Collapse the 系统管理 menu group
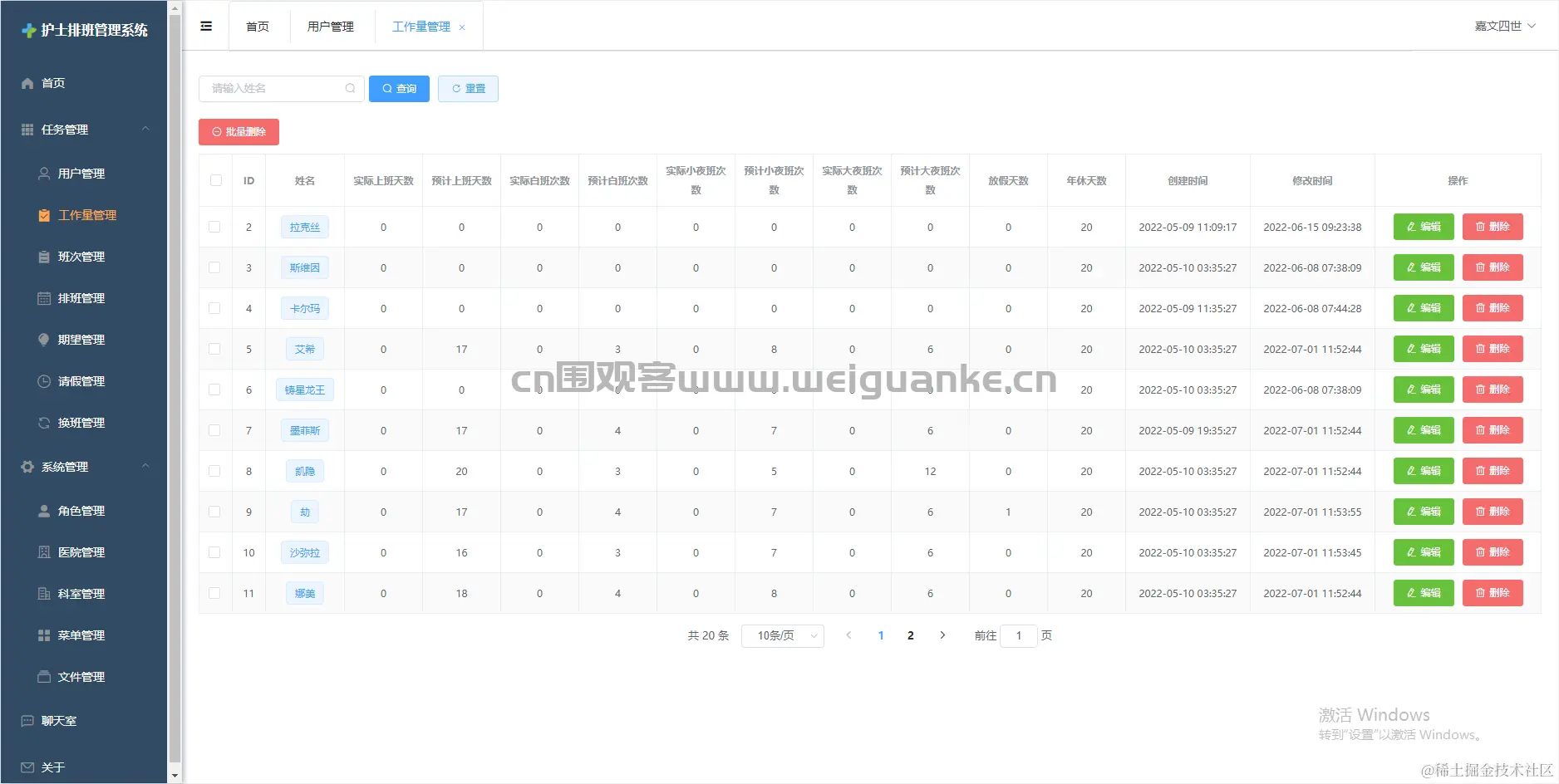 point(146,466)
